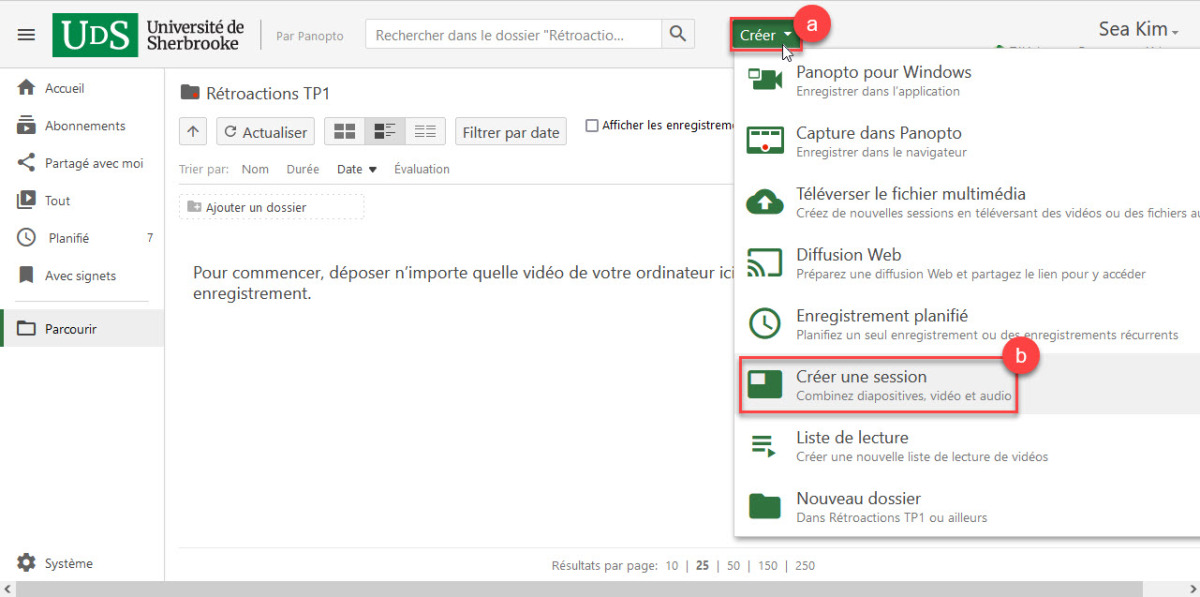Image resolution: width=1200 pixels, height=597 pixels.
Task: Toggle the Afficher les enregistrements checkbox
Action: (592, 126)
